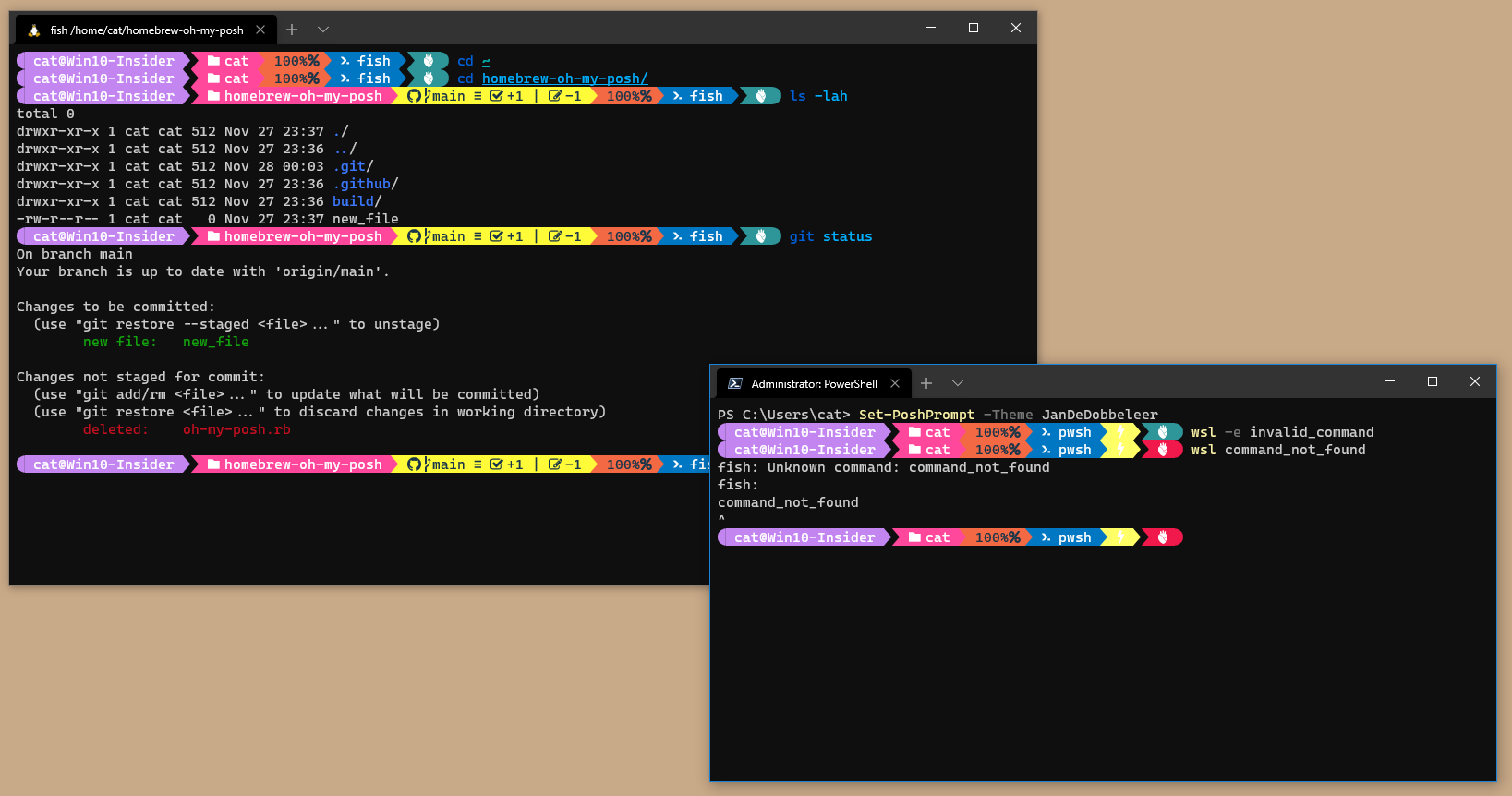Click the 'wsl -e invalid_command' command text
The height and width of the screenshot is (796, 1512).
coord(1283,432)
